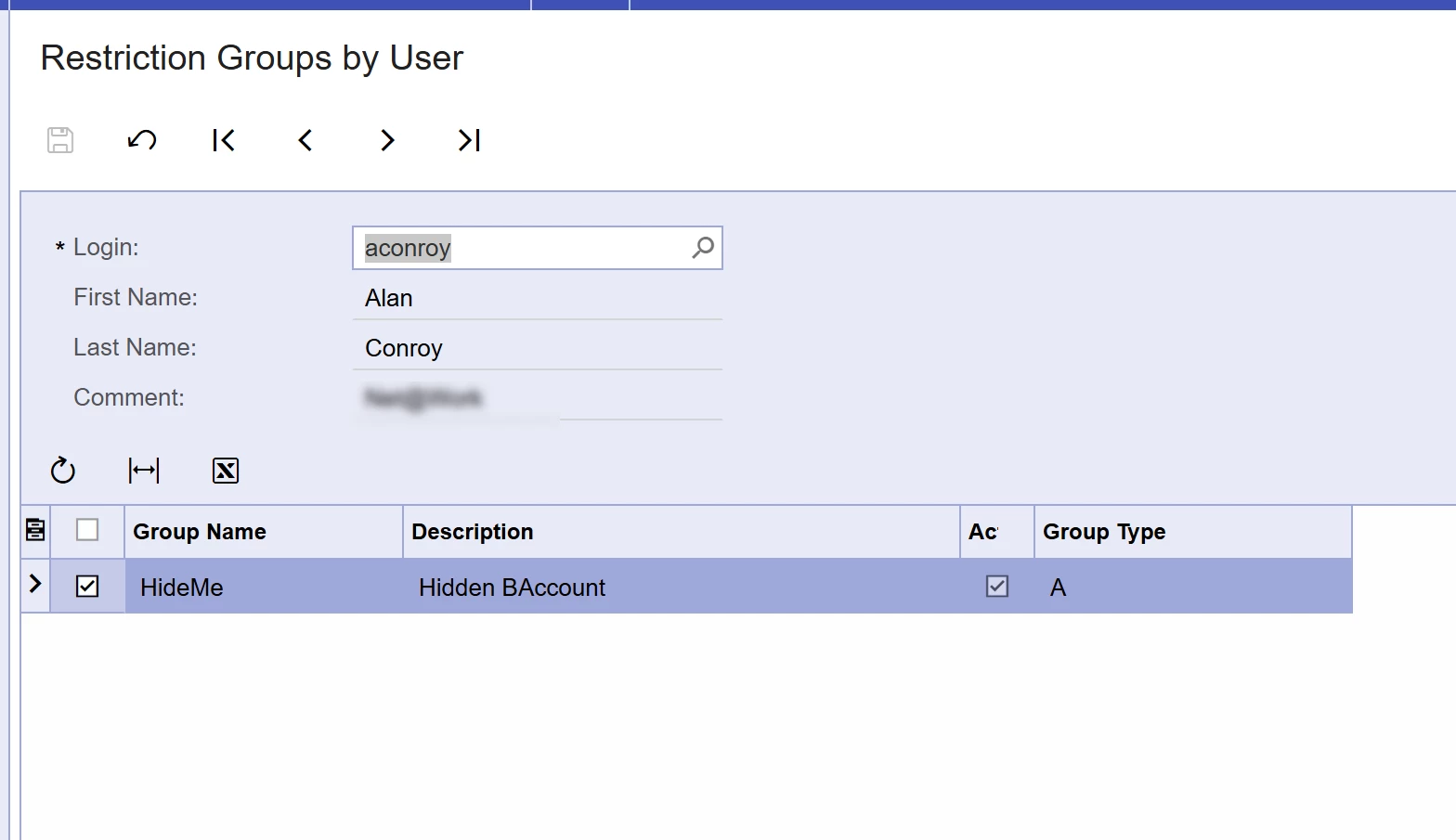
Task: Sort by Description column header
Action: [x=682, y=532]
